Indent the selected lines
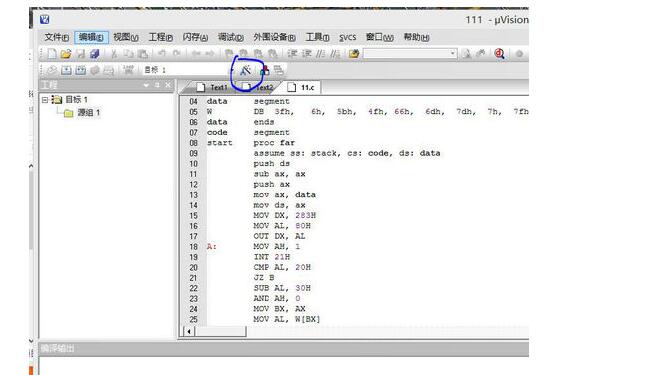 [x=292, y=53]
